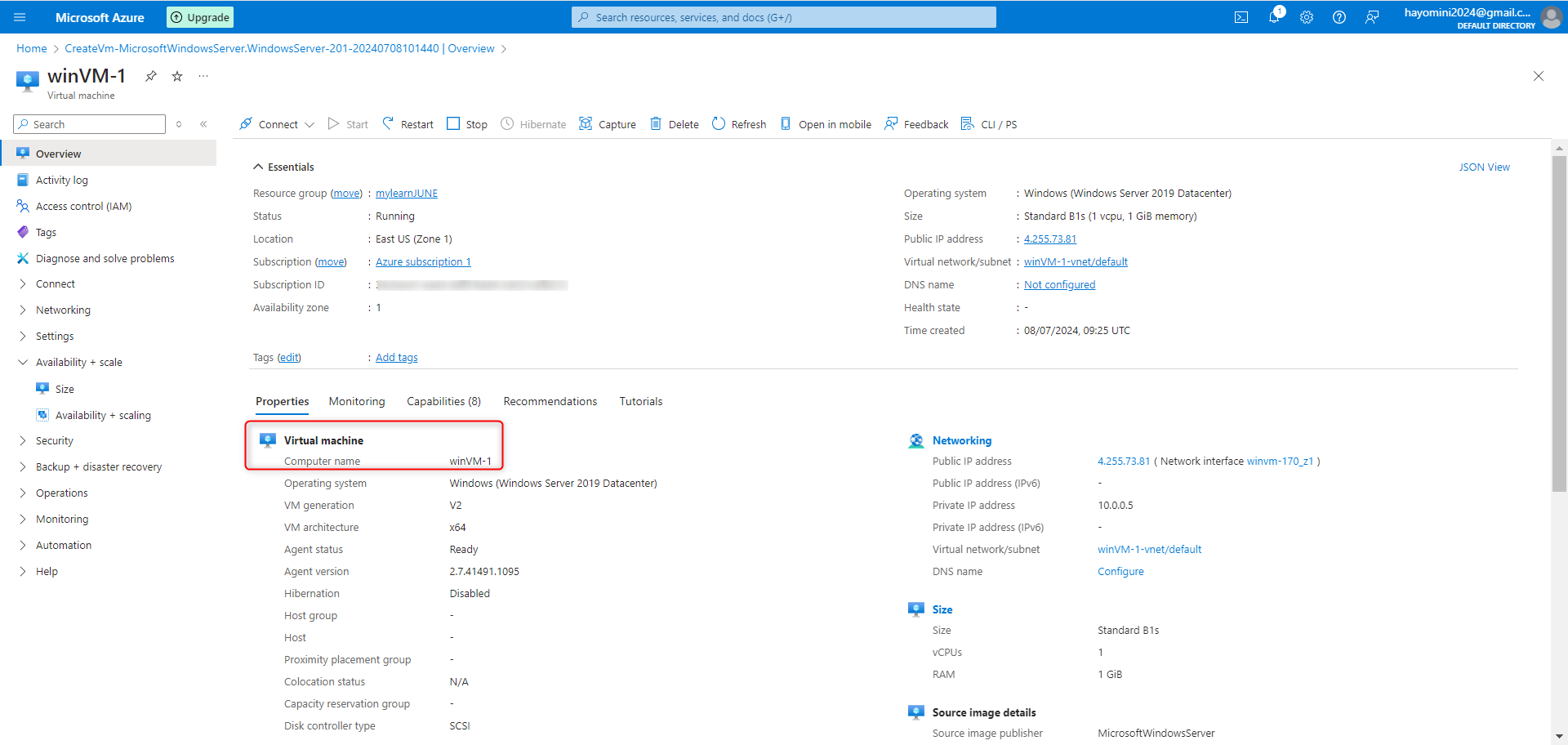Click the Upgrade button
The height and width of the screenshot is (745, 1568).
[x=200, y=17]
